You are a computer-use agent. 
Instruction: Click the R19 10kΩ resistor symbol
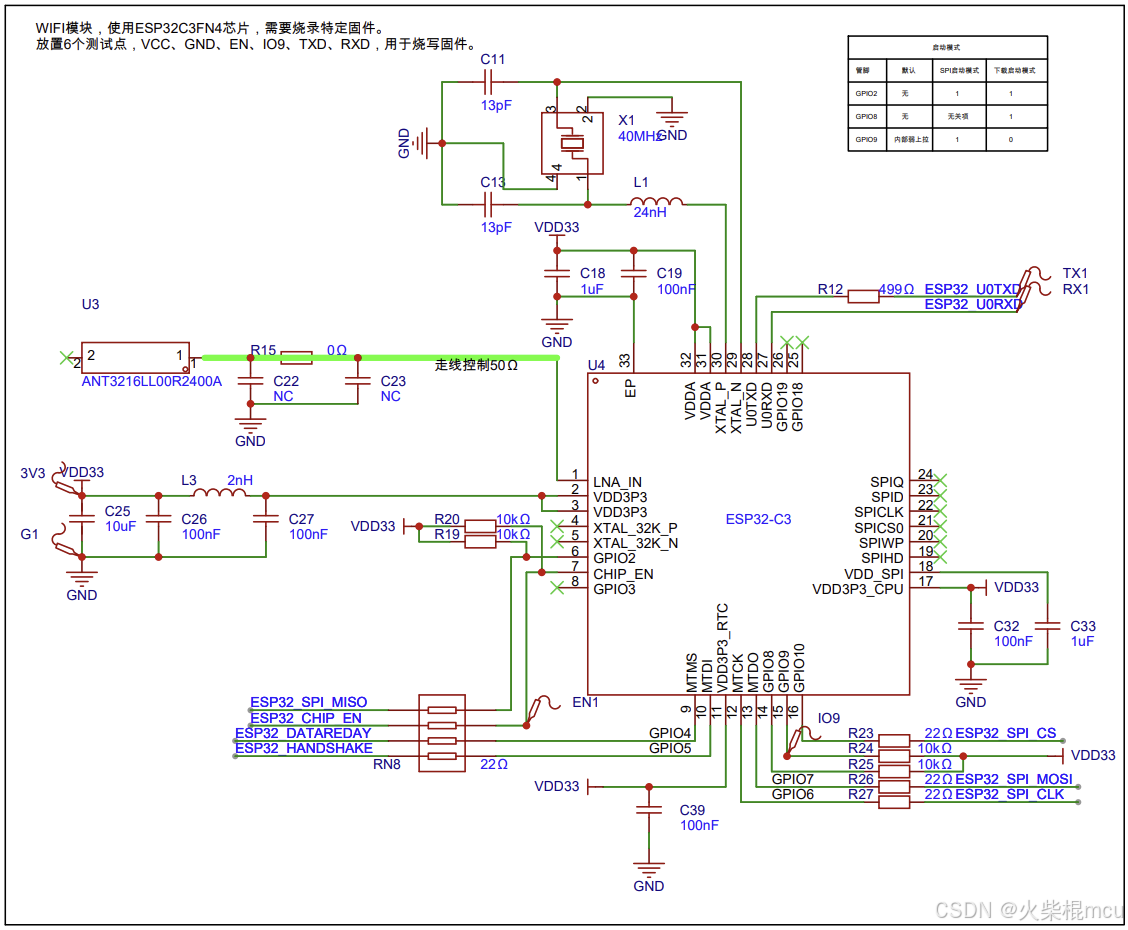(x=480, y=542)
